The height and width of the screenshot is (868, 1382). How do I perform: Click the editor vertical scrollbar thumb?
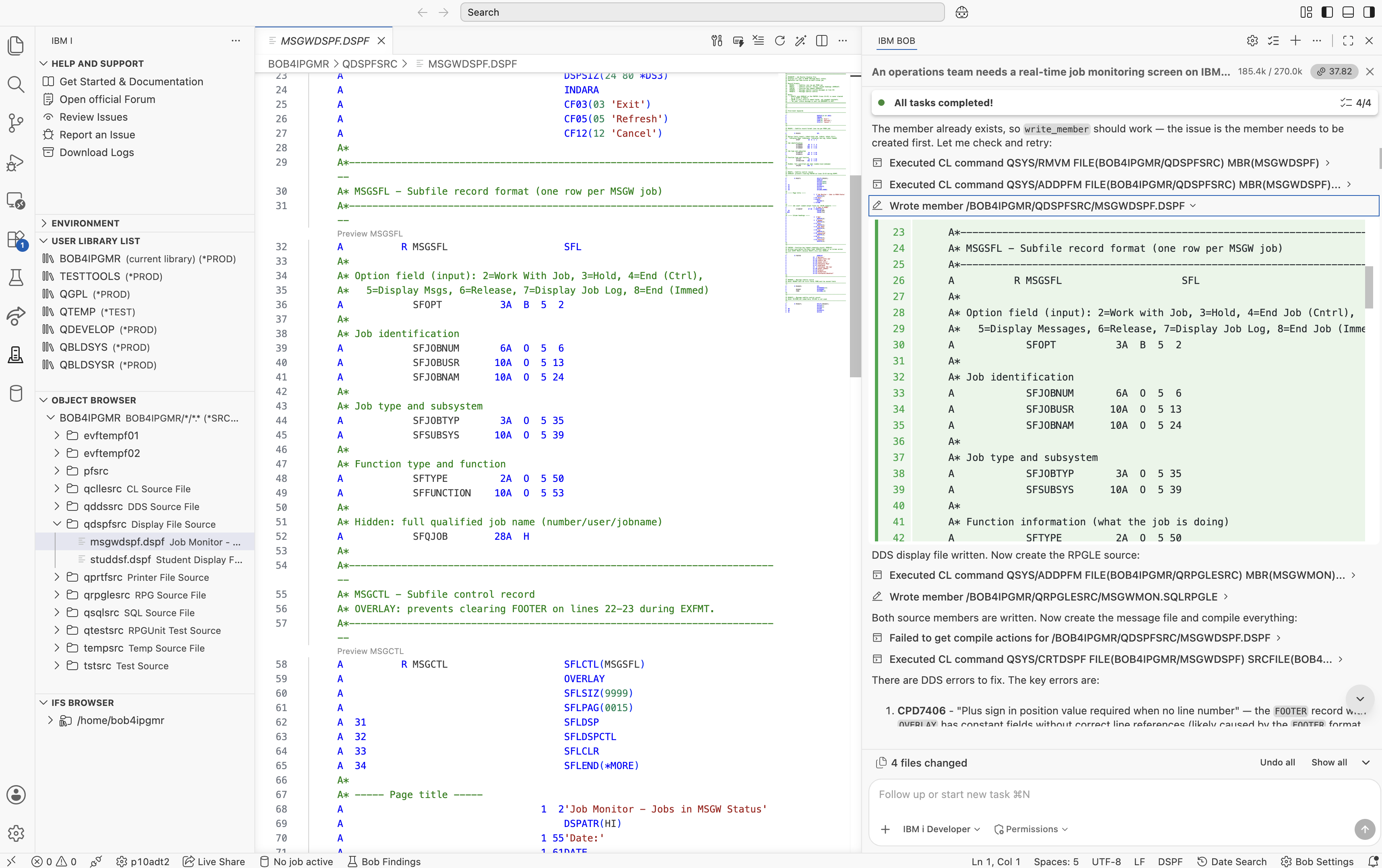point(855,276)
